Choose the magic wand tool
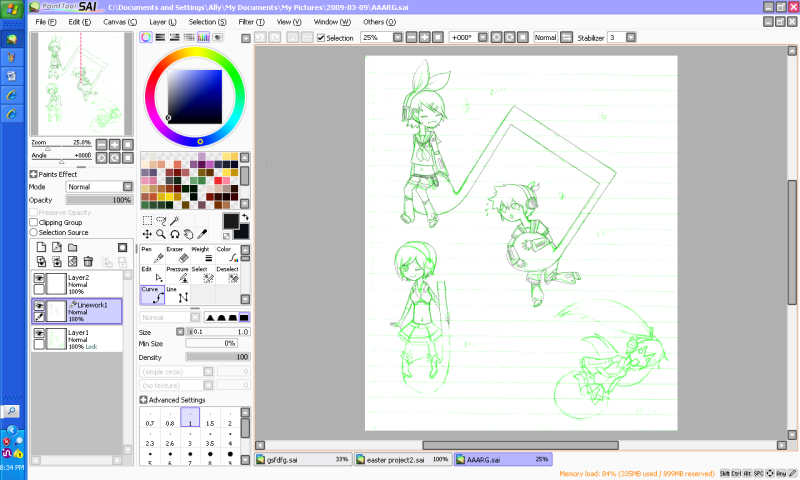 click(x=174, y=220)
